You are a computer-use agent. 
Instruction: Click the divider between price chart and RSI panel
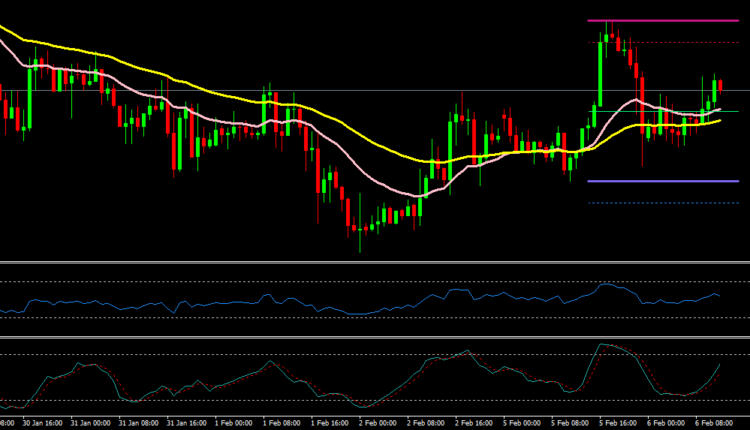(x=375, y=262)
